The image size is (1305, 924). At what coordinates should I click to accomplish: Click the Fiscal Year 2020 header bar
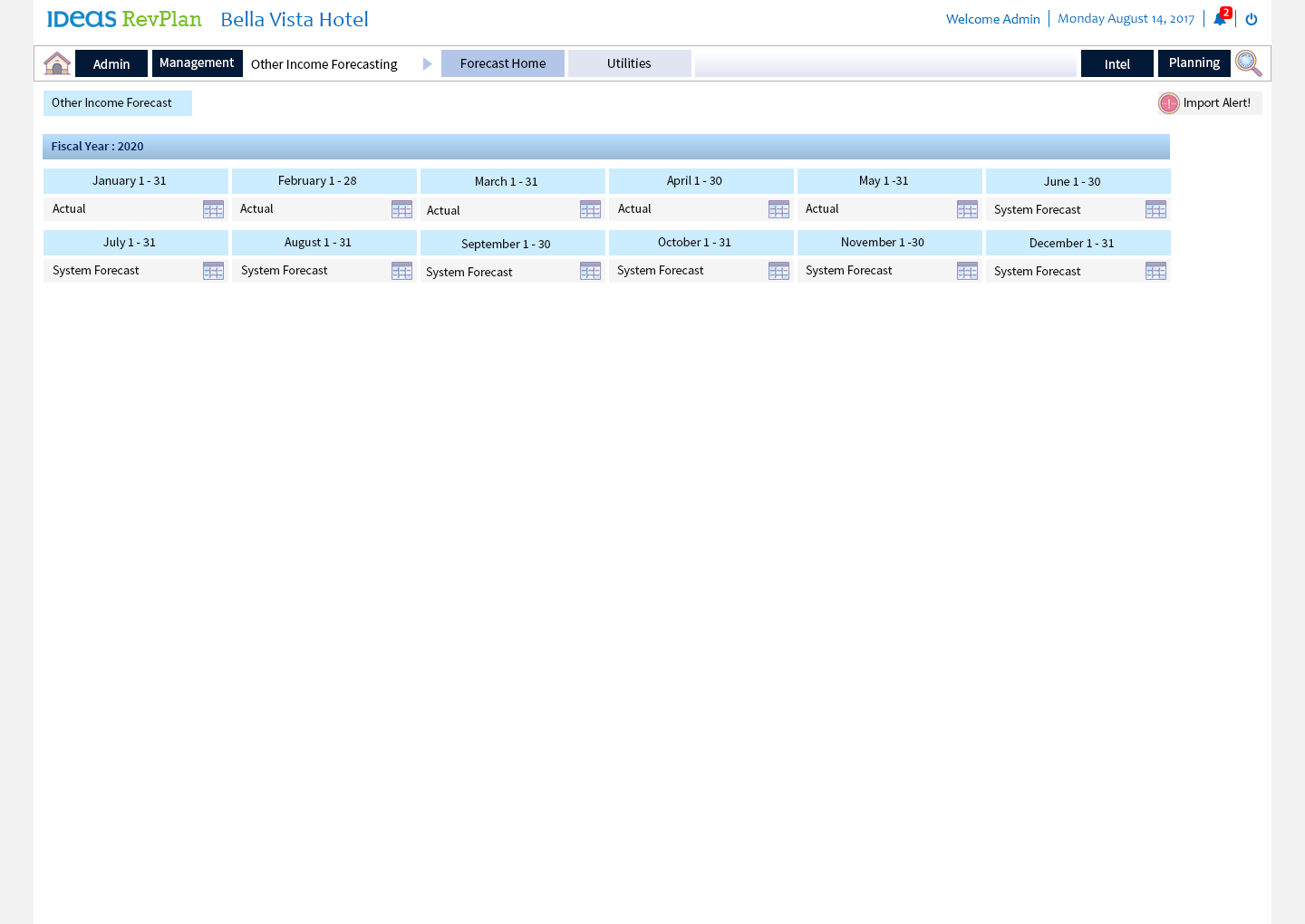(x=605, y=147)
